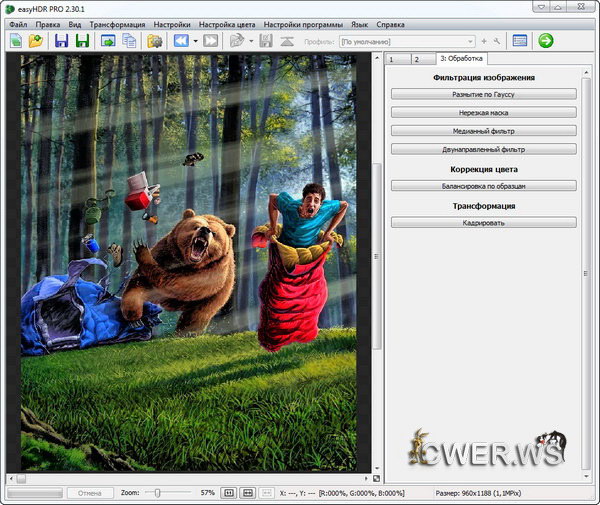600x505 pixels.
Task: Click the new document toolbar icon
Action: click(x=17, y=41)
